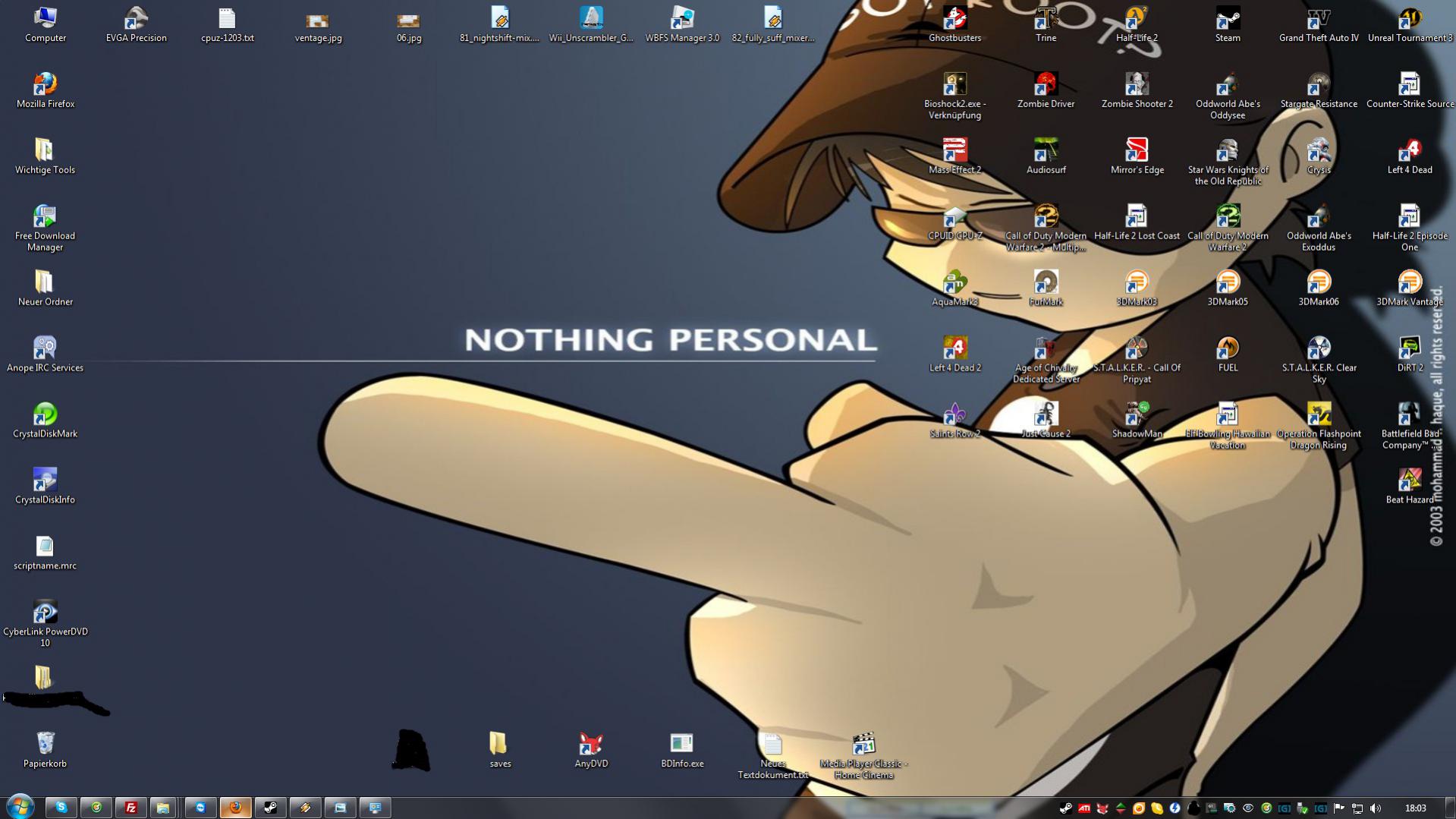The width and height of the screenshot is (1456, 819).
Task: Launch Left 4 Dead shortcut
Action: tap(1410, 156)
